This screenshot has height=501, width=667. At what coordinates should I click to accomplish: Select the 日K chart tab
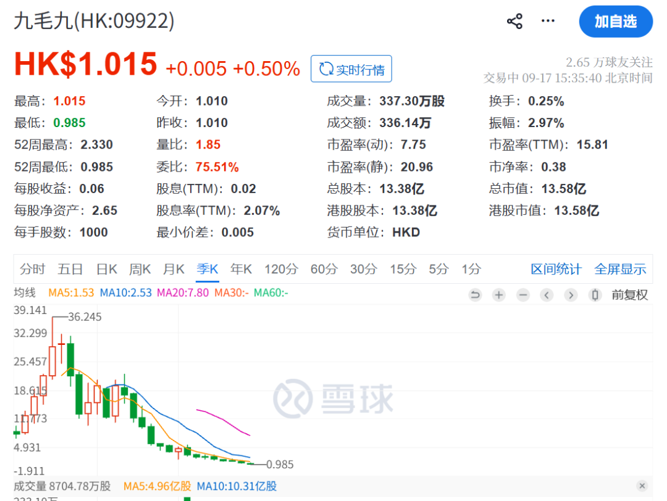[107, 269]
